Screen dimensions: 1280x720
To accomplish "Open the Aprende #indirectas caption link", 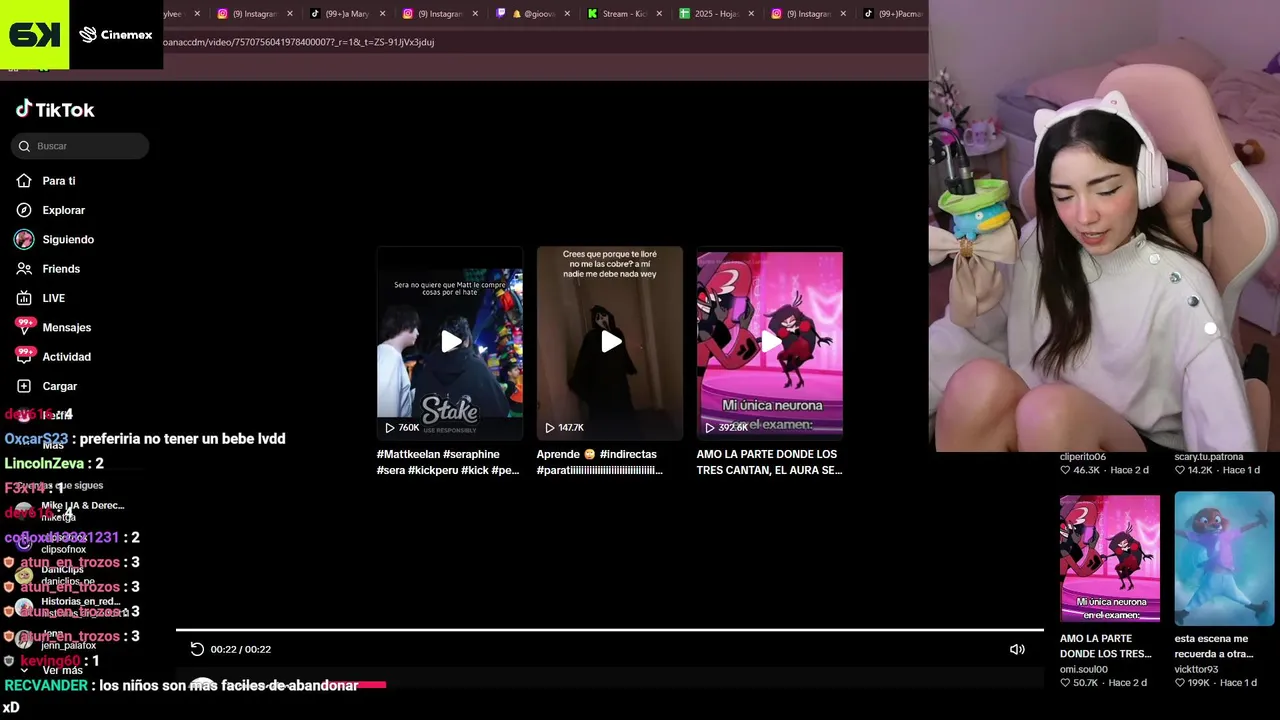I will coord(600,462).
